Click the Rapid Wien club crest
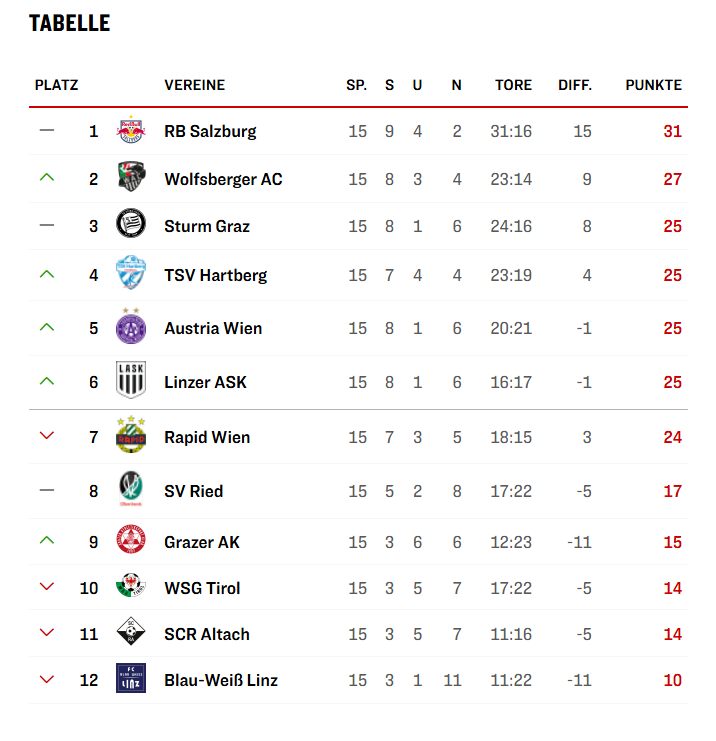 point(129,435)
